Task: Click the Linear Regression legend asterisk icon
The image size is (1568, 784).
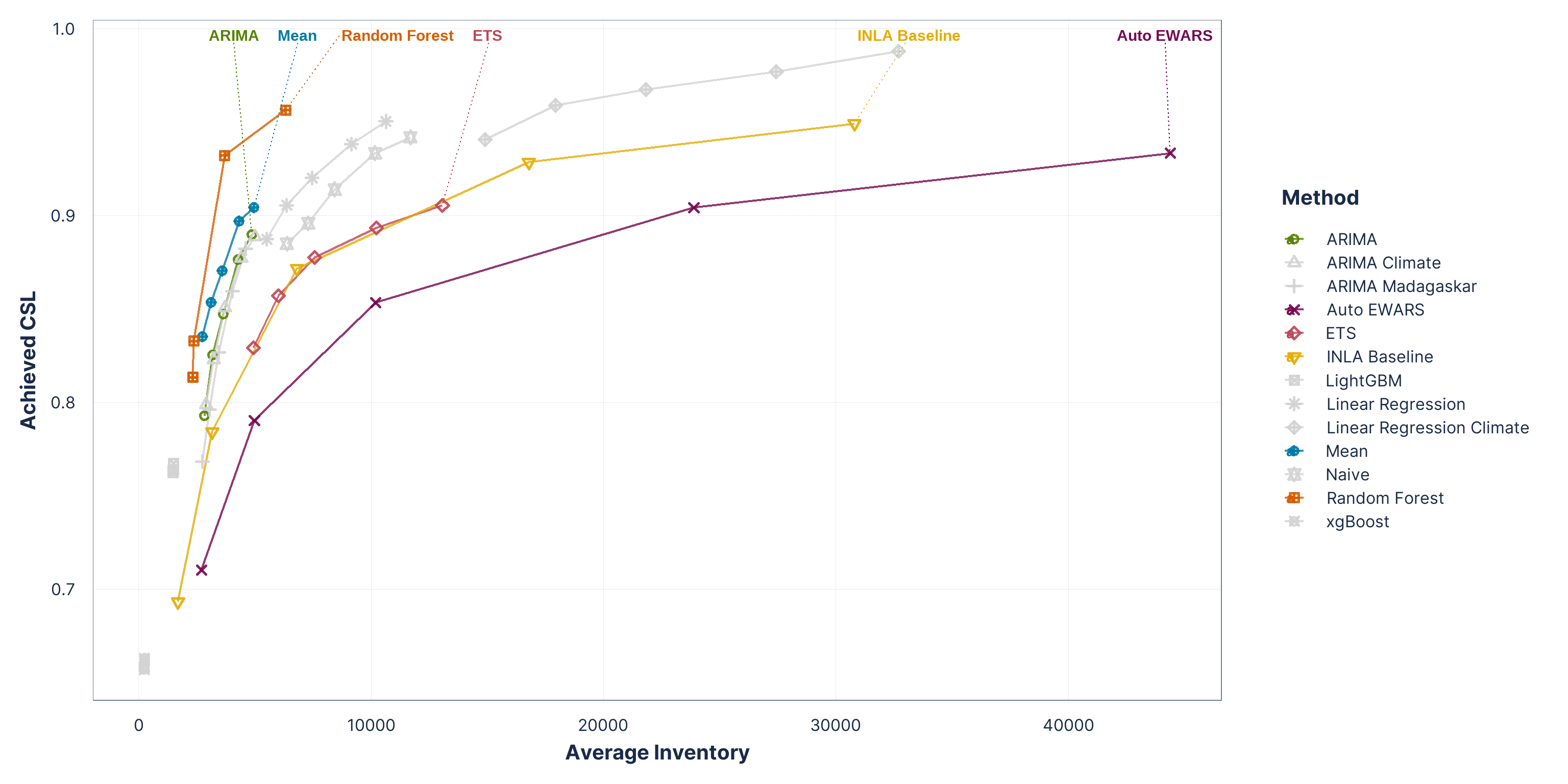Action: tap(1293, 404)
